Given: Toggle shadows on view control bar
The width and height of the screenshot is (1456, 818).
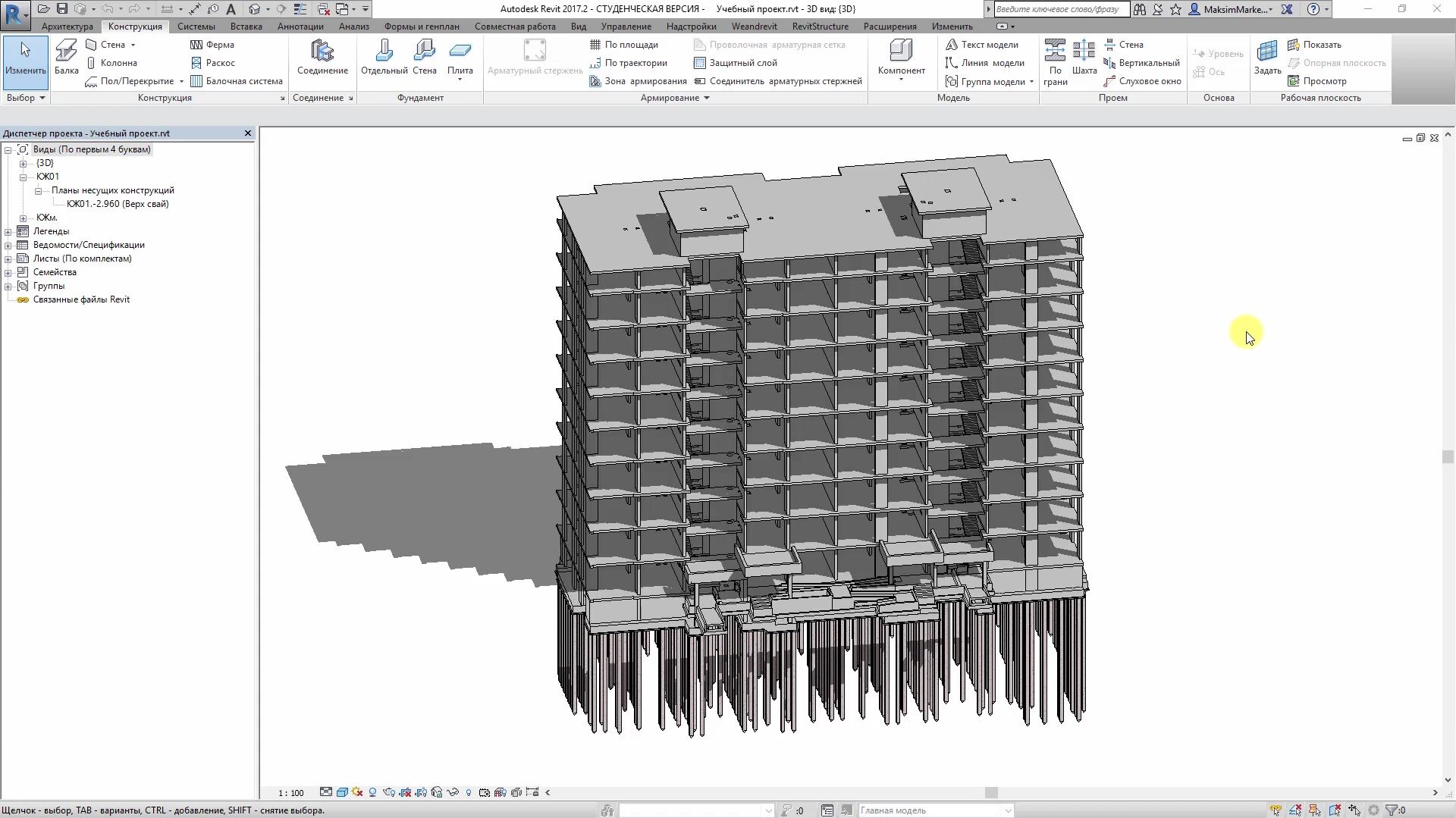Looking at the screenshot, I should (x=372, y=792).
